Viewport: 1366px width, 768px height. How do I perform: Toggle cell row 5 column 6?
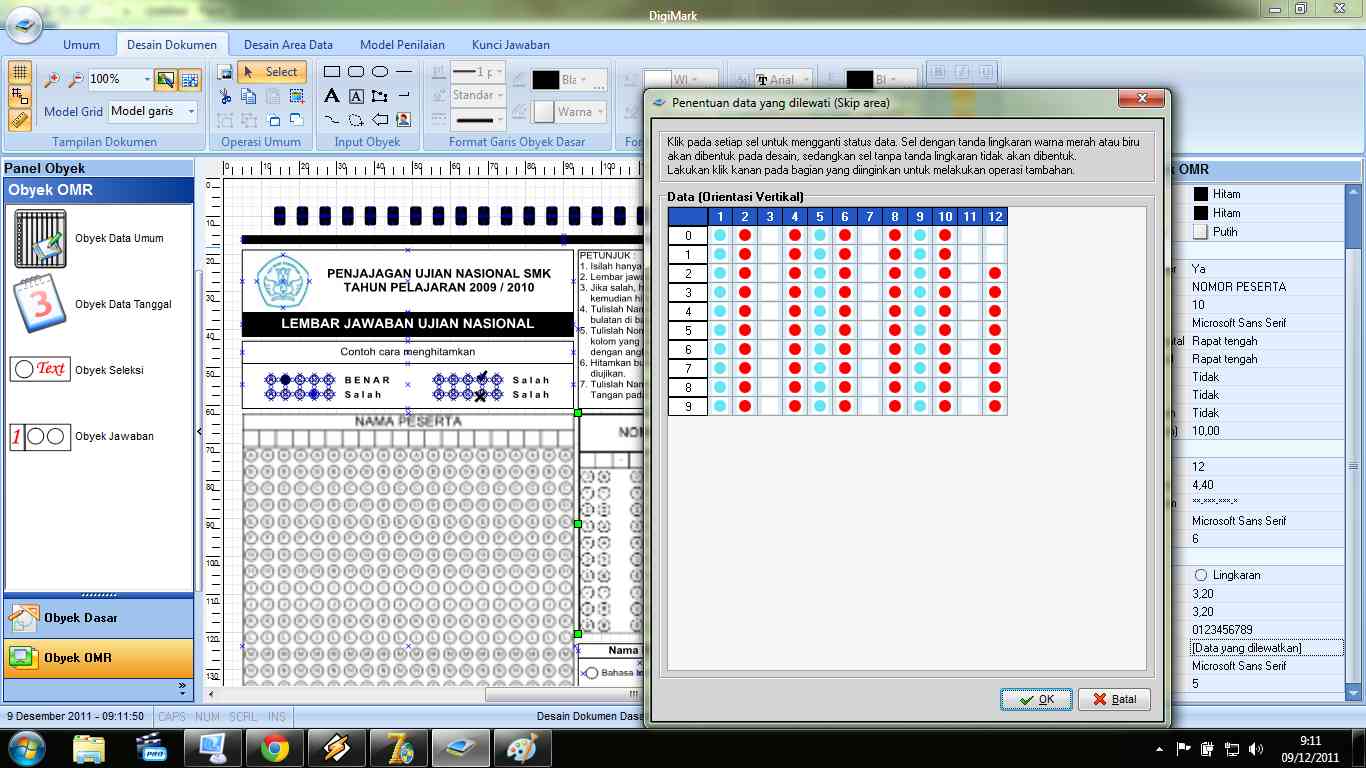(x=845, y=331)
